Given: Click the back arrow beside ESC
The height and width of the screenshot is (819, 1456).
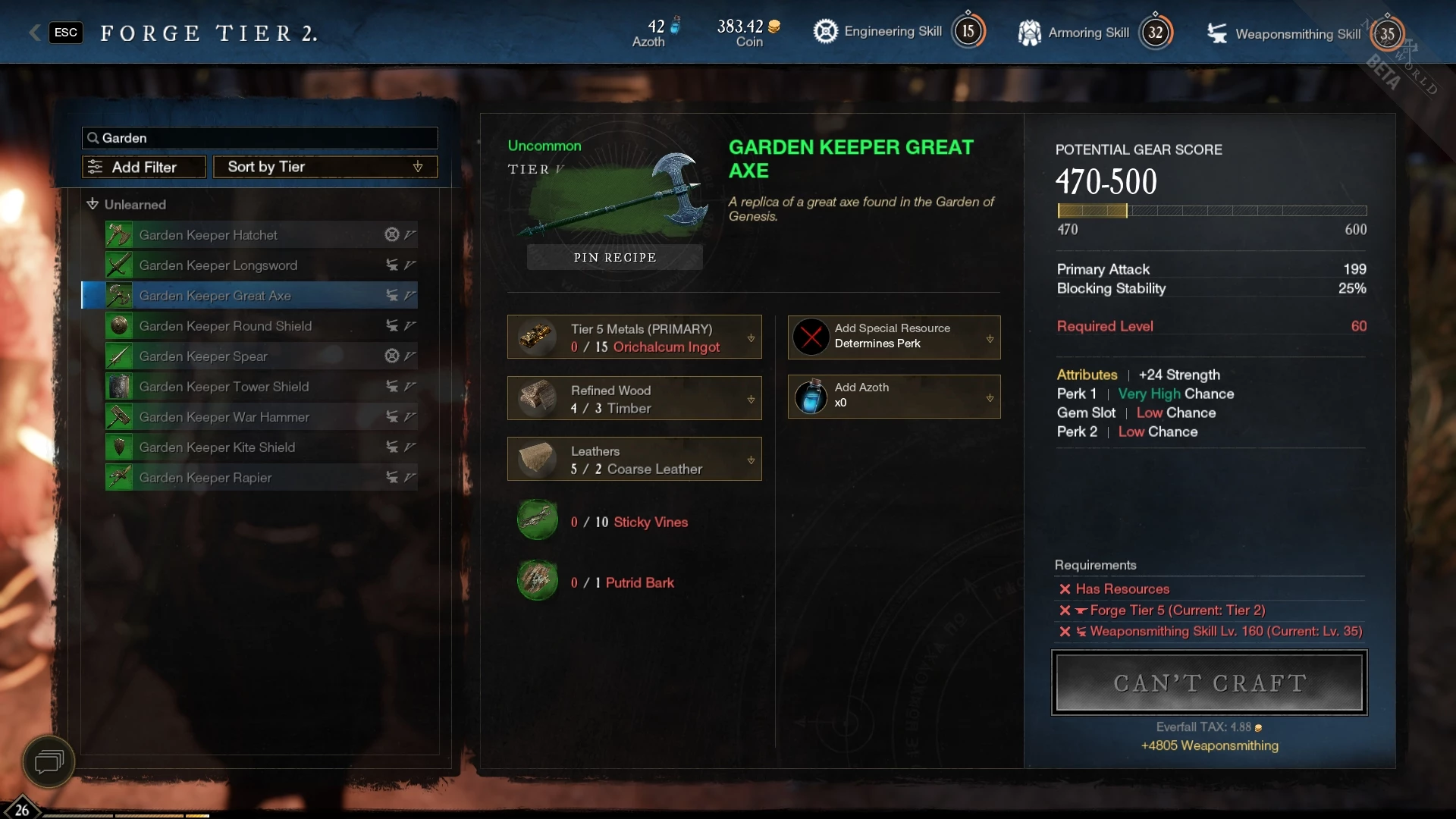Looking at the screenshot, I should (34, 33).
